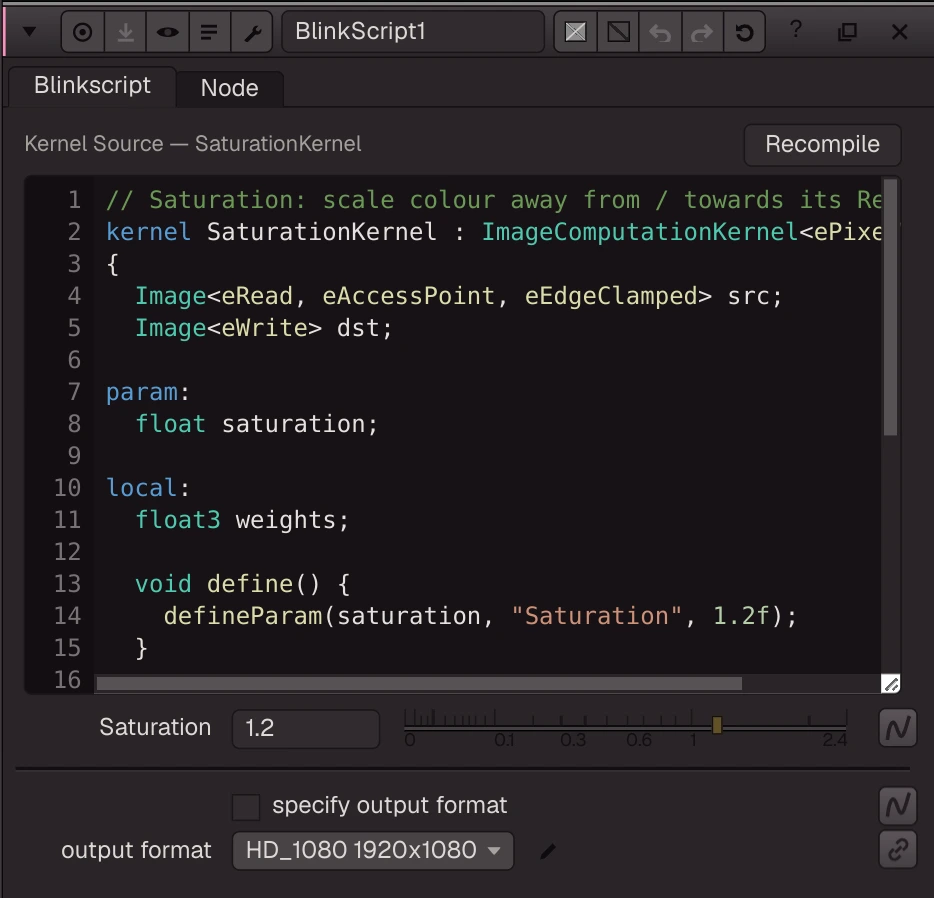
Task: Click the 'param:' line in code
Action: pyautogui.click(x=148, y=392)
